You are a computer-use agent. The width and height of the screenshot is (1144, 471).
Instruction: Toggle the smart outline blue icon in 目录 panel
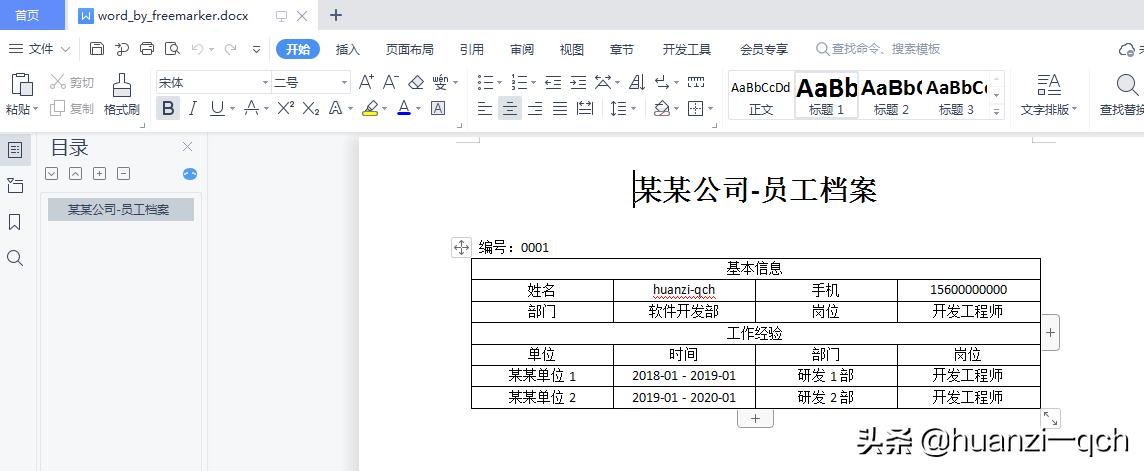pyautogui.click(x=190, y=174)
